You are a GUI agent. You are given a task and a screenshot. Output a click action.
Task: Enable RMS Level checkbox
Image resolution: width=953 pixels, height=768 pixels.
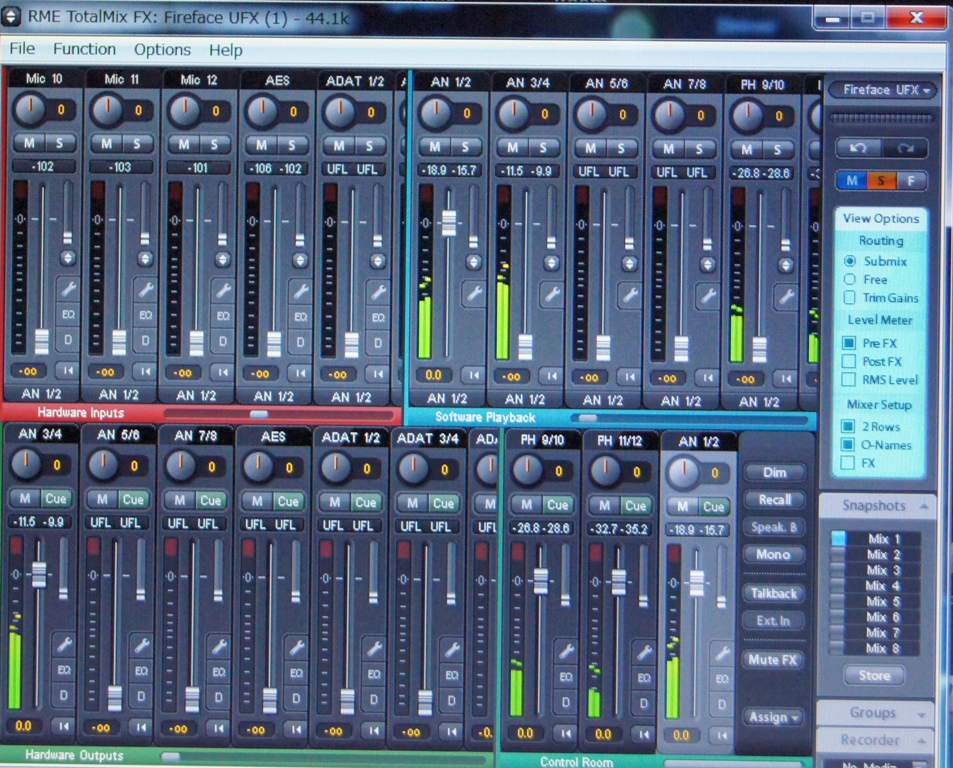(848, 380)
